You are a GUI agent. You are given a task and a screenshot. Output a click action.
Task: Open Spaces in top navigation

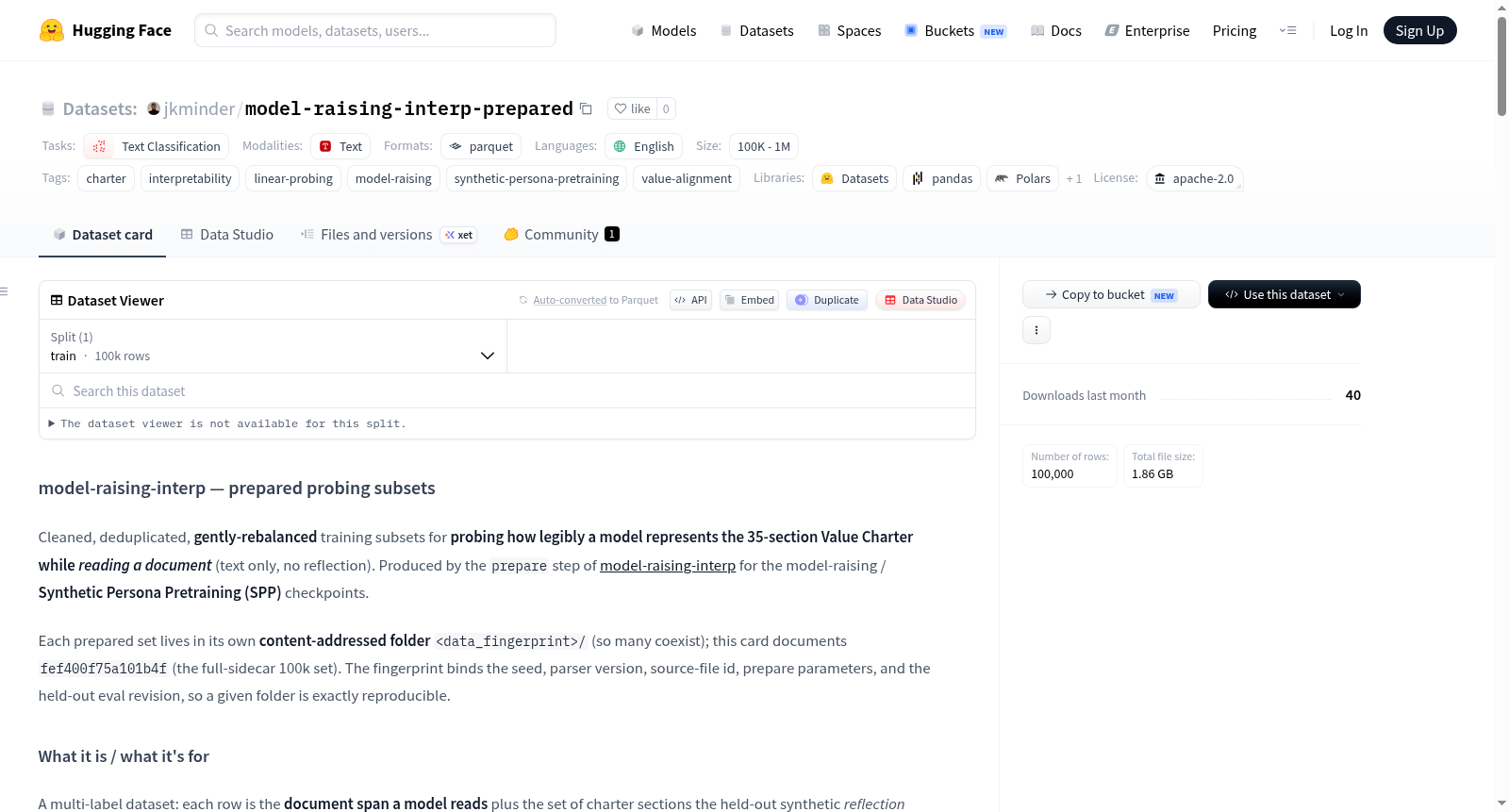click(850, 30)
